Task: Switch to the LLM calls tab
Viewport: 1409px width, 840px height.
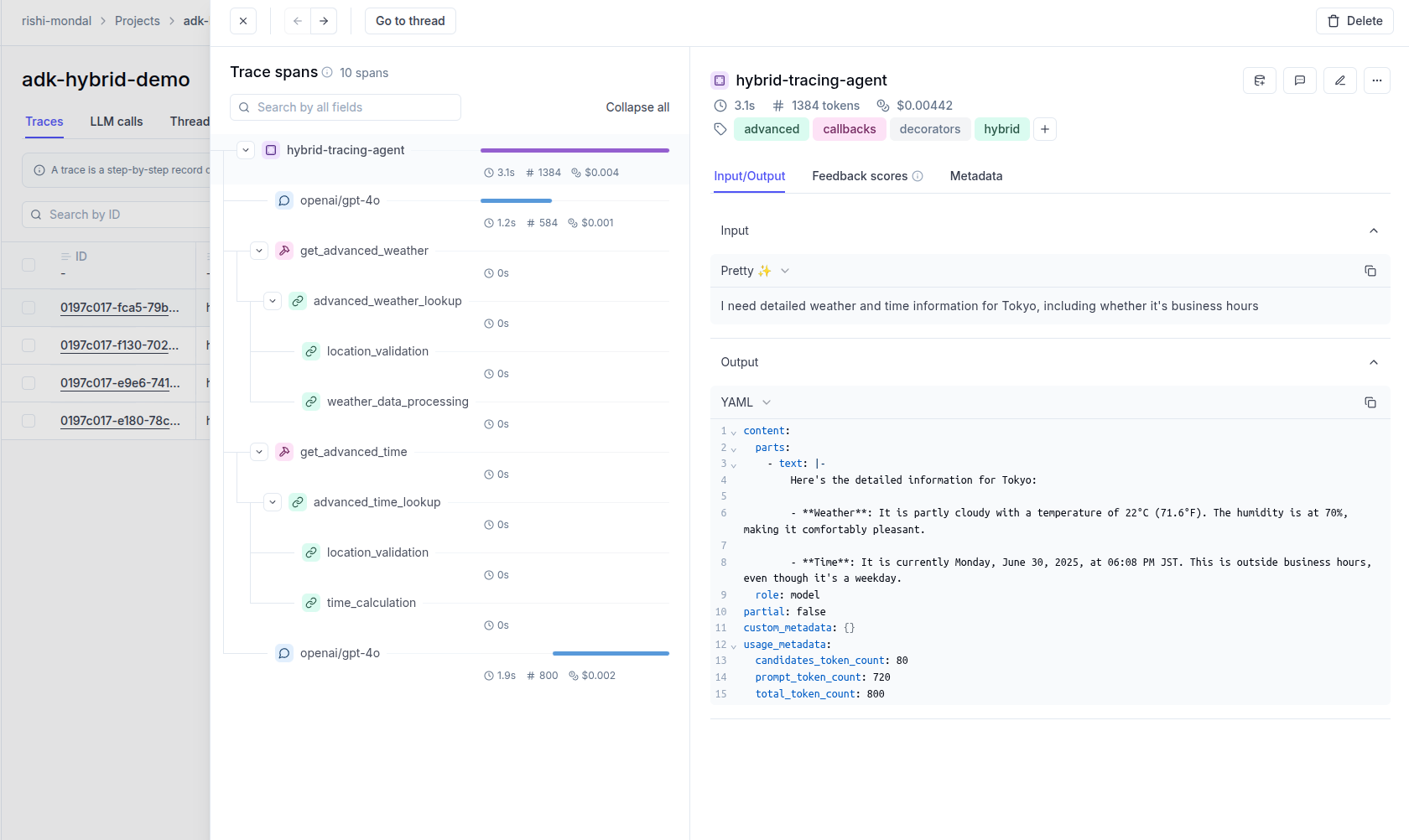Action: point(116,121)
